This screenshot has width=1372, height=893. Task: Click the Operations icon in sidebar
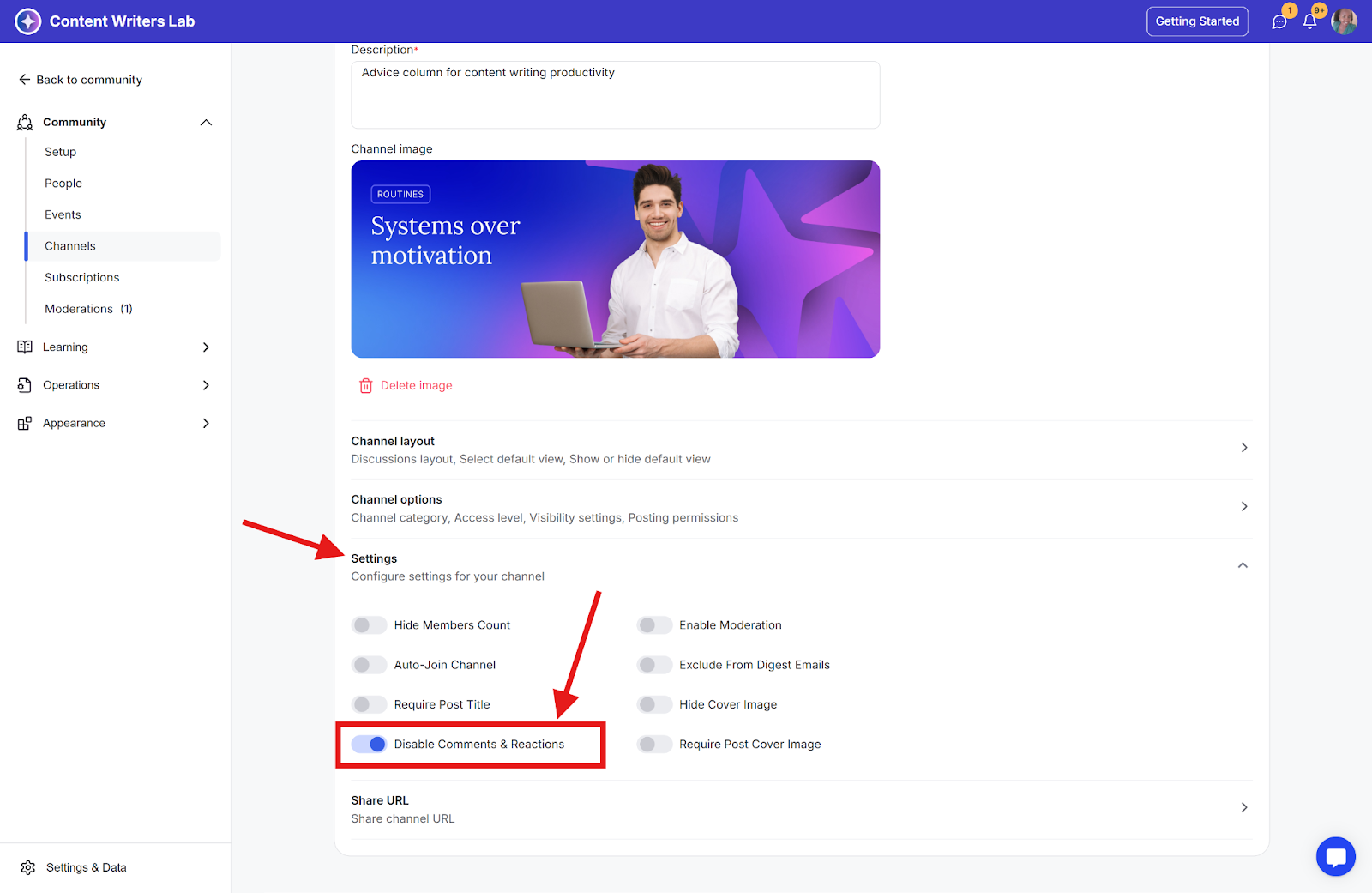25,385
